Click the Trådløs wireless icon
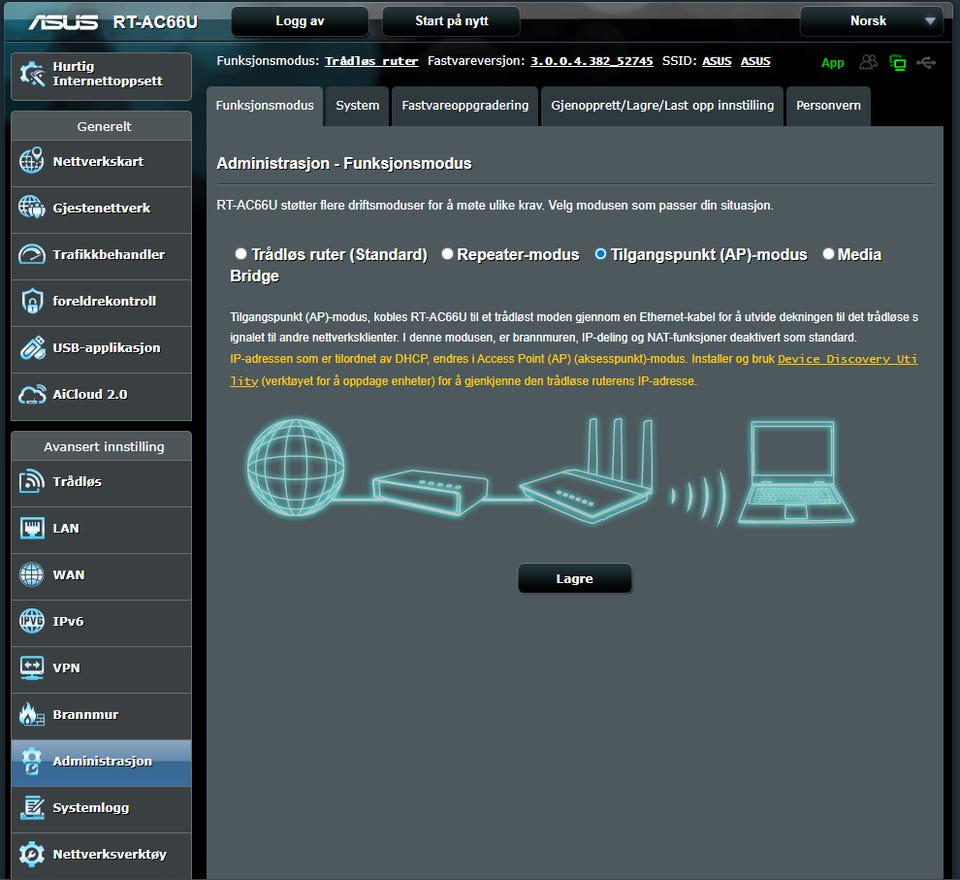The height and width of the screenshot is (880, 960). pyautogui.click(x=32, y=481)
